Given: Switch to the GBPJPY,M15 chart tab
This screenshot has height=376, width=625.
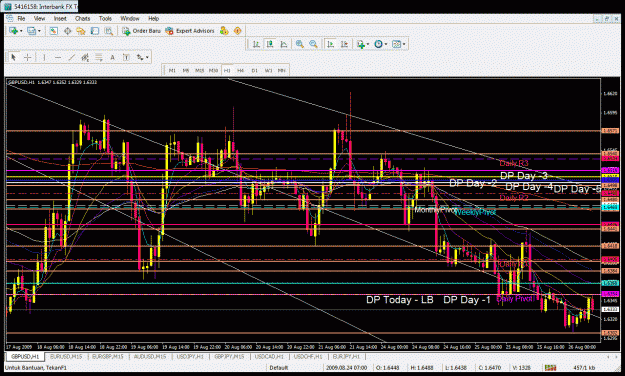Looking at the screenshot, I should tap(230, 356).
